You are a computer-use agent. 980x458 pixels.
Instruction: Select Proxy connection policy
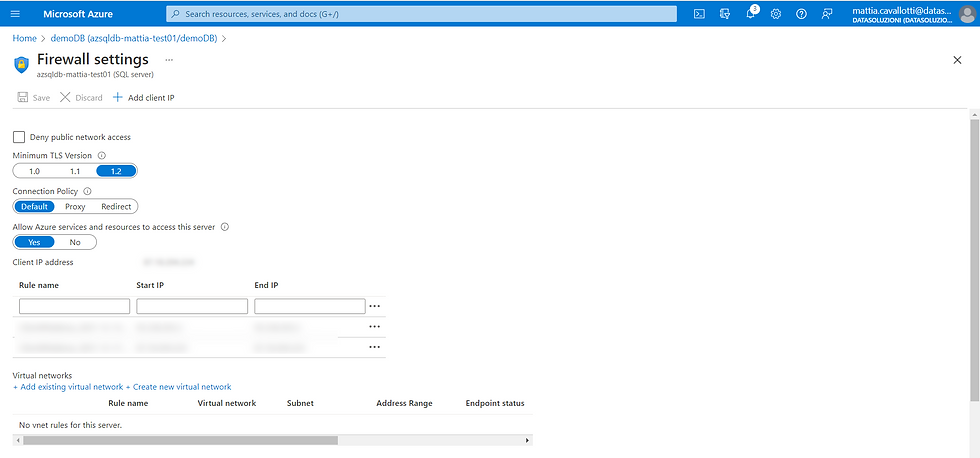coord(75,207)
